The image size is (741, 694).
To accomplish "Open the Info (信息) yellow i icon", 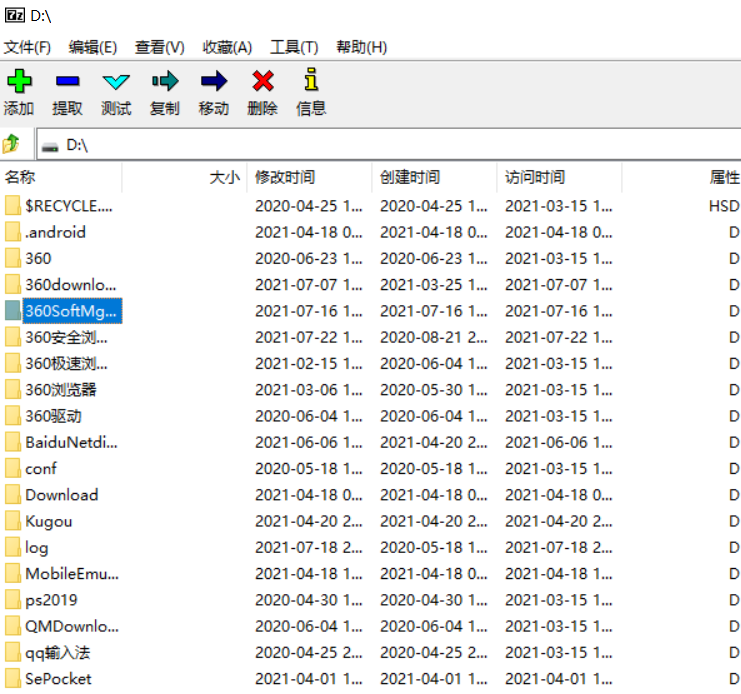I will [311, 79].
